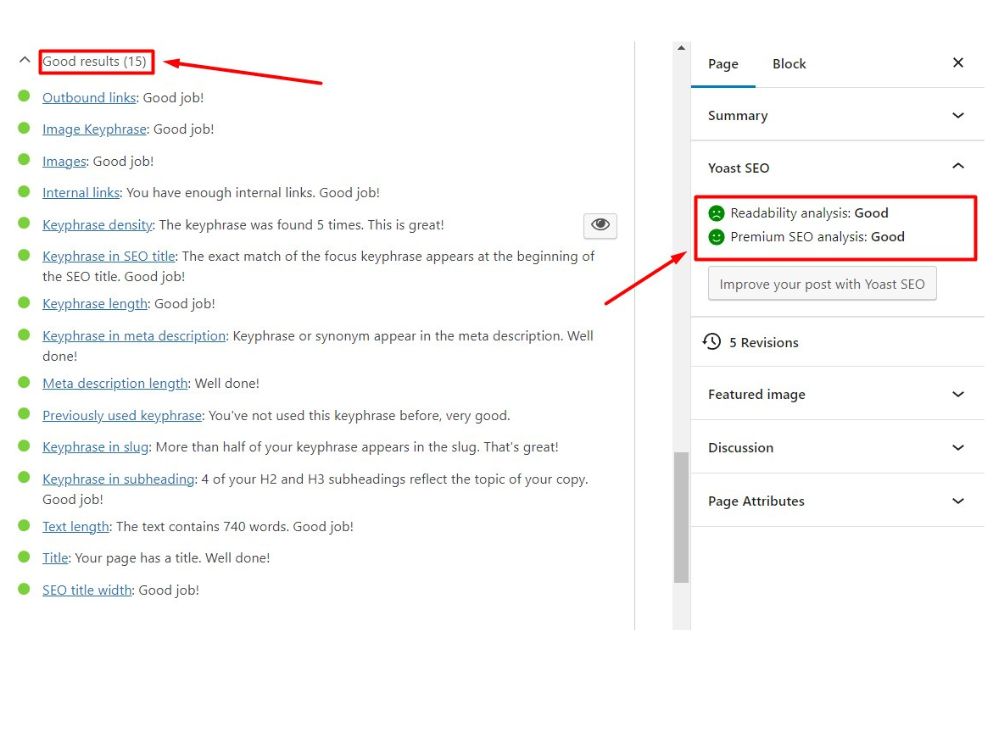Screen dimensions: 1000x750
Task: Click the green bullet beside Previously used keyphrase
Action: tap(24, 413)
